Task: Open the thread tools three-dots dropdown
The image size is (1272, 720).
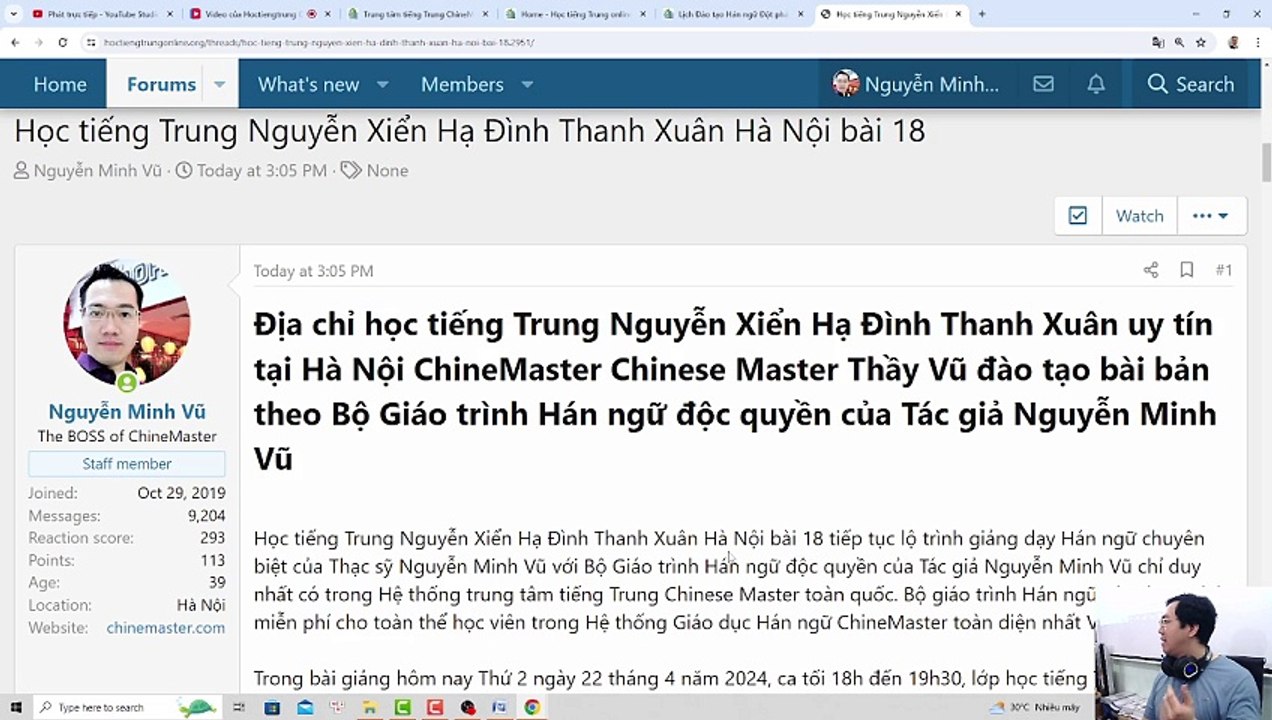Action: click(x=1211, y=216)
